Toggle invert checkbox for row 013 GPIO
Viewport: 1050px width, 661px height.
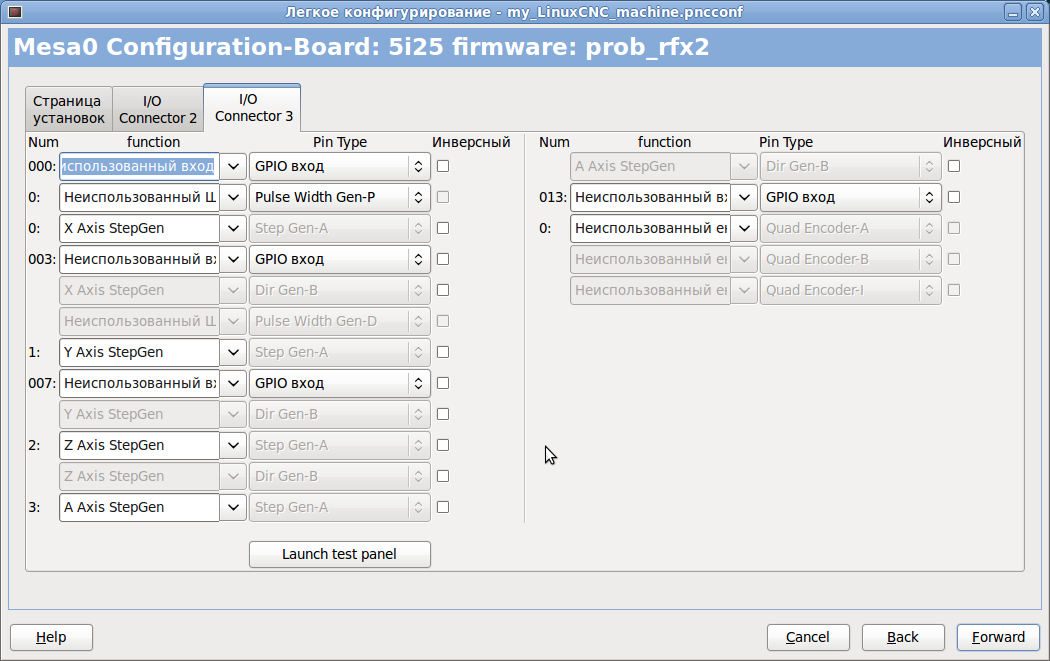click(954, 197)
